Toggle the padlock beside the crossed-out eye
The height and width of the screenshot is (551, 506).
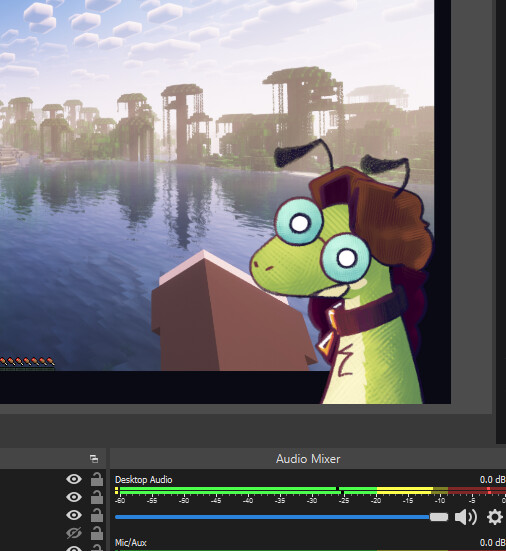pos(97,533)
